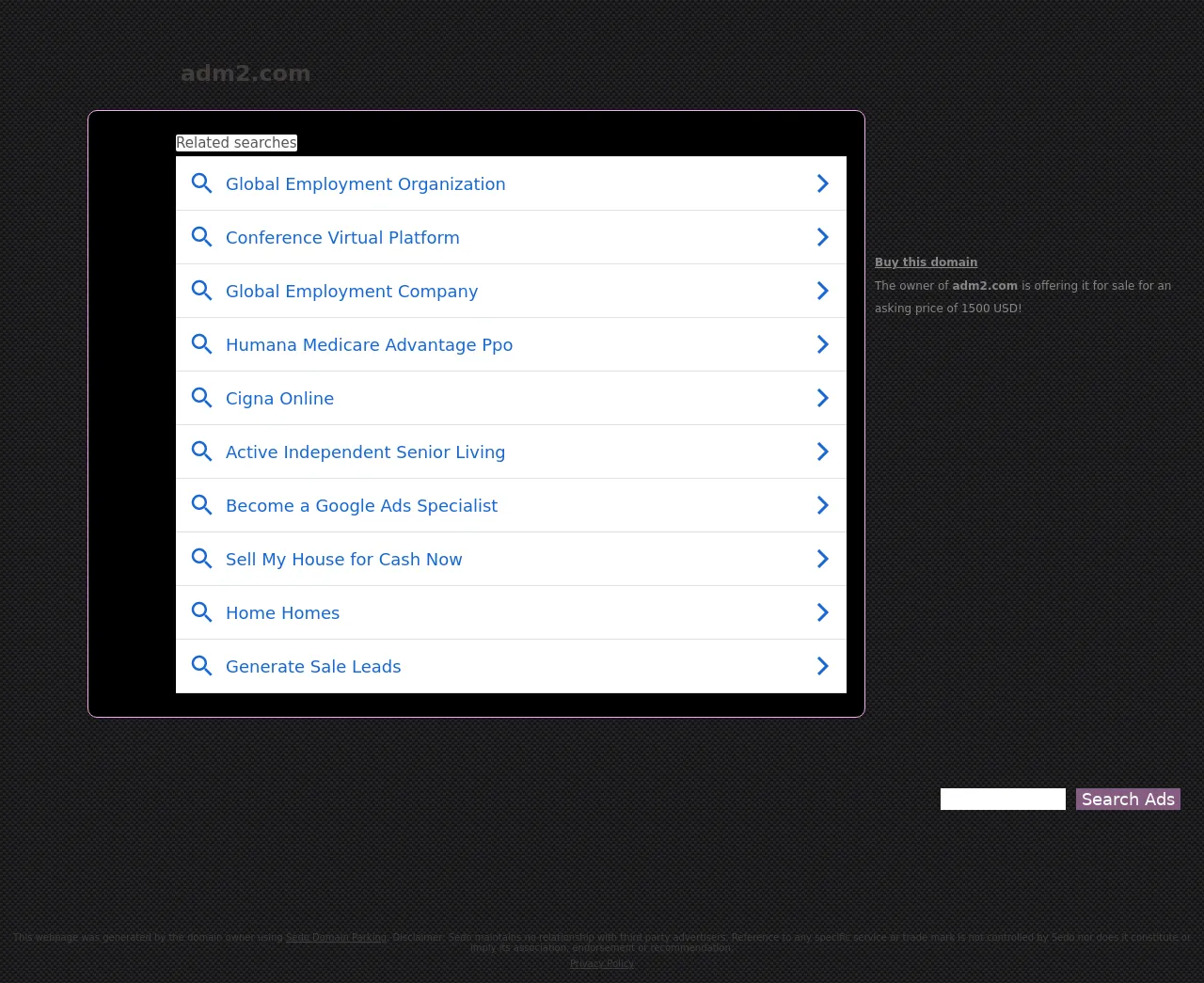Click search icon beside Global Employment Company

pos(201,291)
